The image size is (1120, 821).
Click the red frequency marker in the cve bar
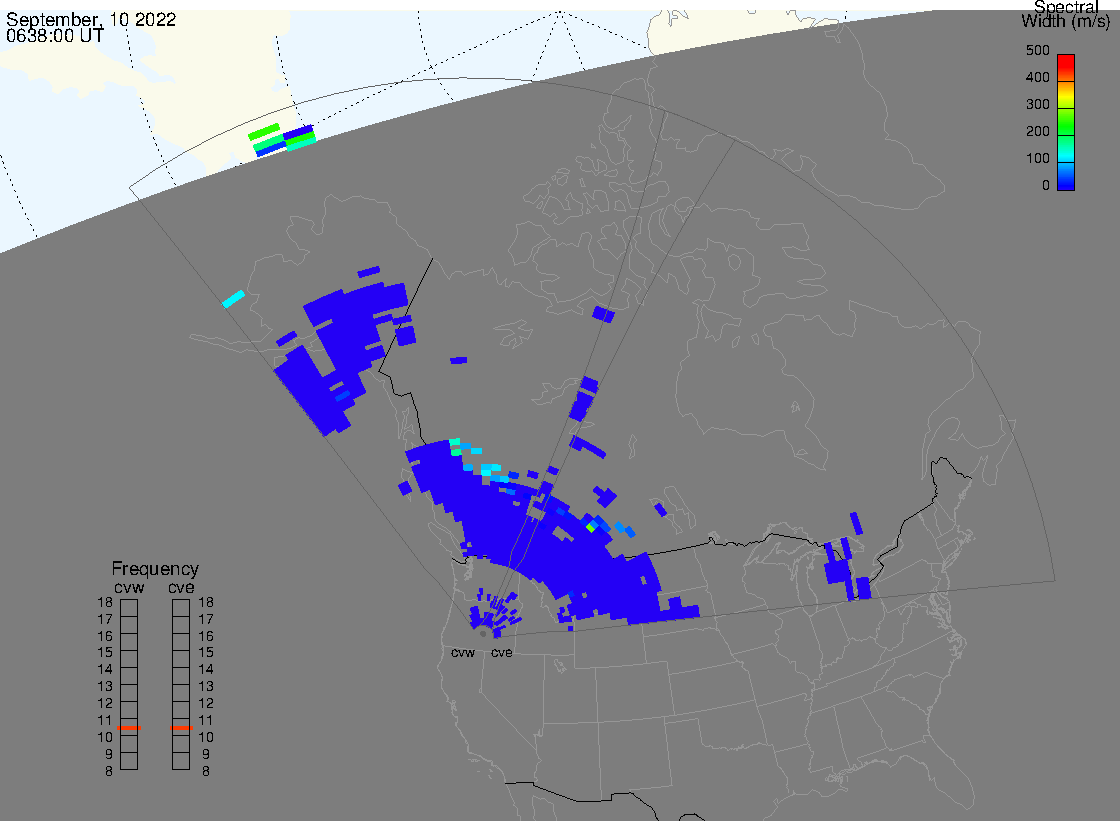181,728
